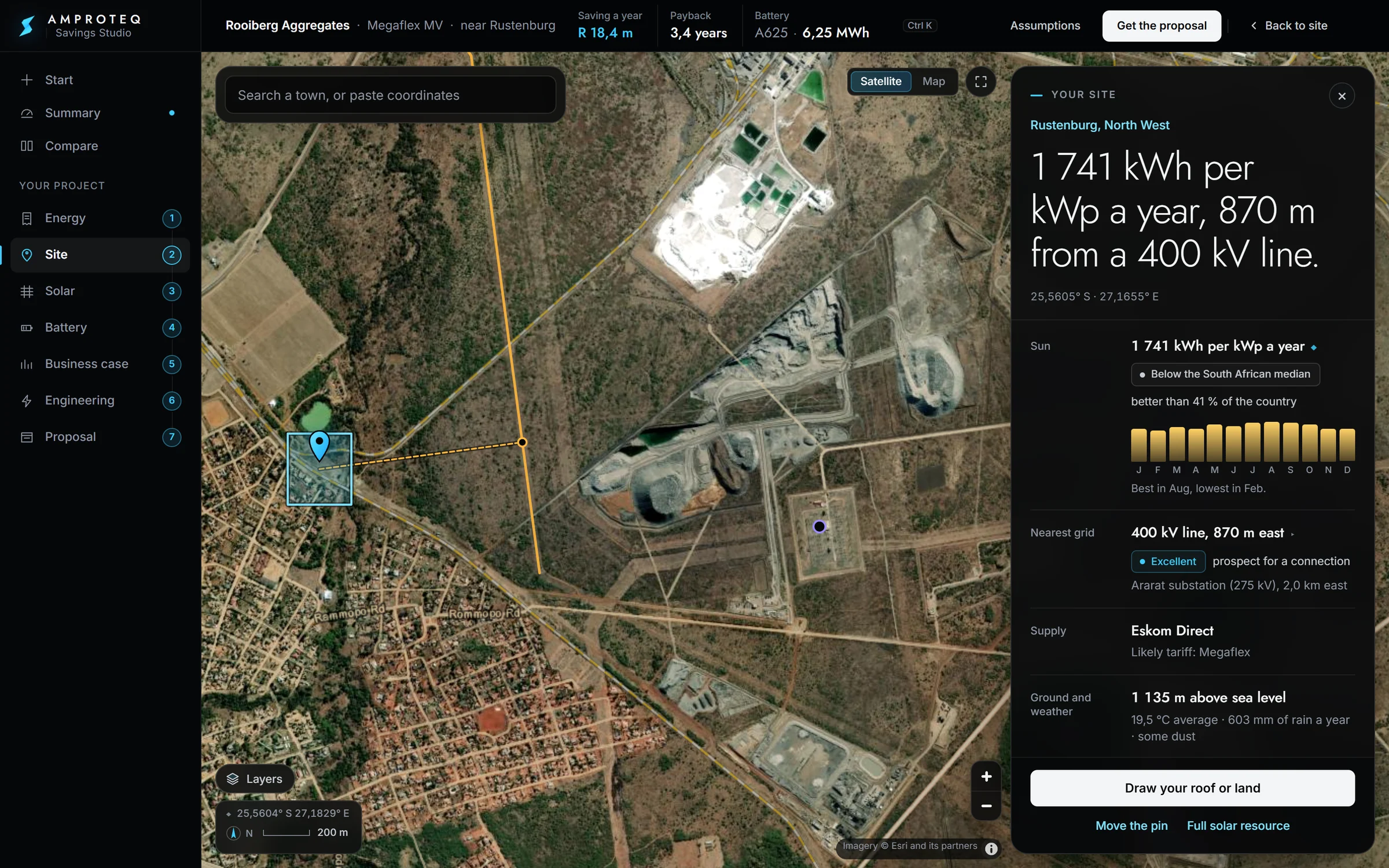The width and height of the screenshot is (1389, 868).
Task: Click the highlighted site area square
Action: pyautogui.click(x=319, y=469)
